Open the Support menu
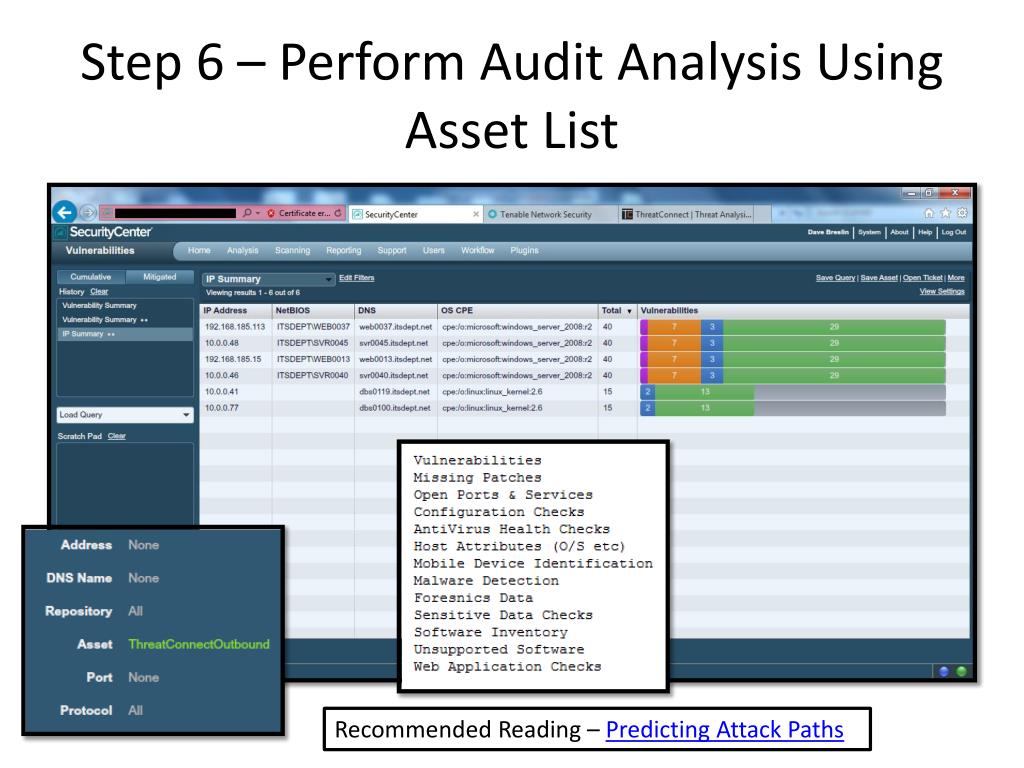The width and height of the screenshot is (1024, 768). pyautogui.click(x=392, y=251)
